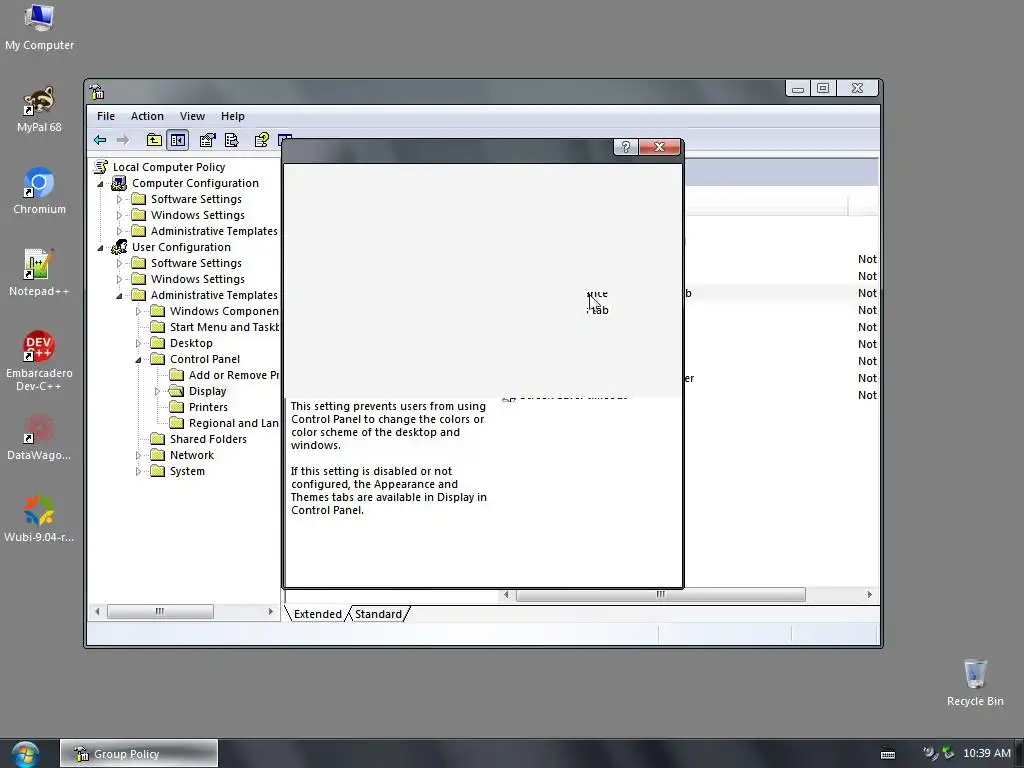Click tree pane scroll-right arrow
This screenshot has height=768, width=1024.
click(x=270, y=611)
